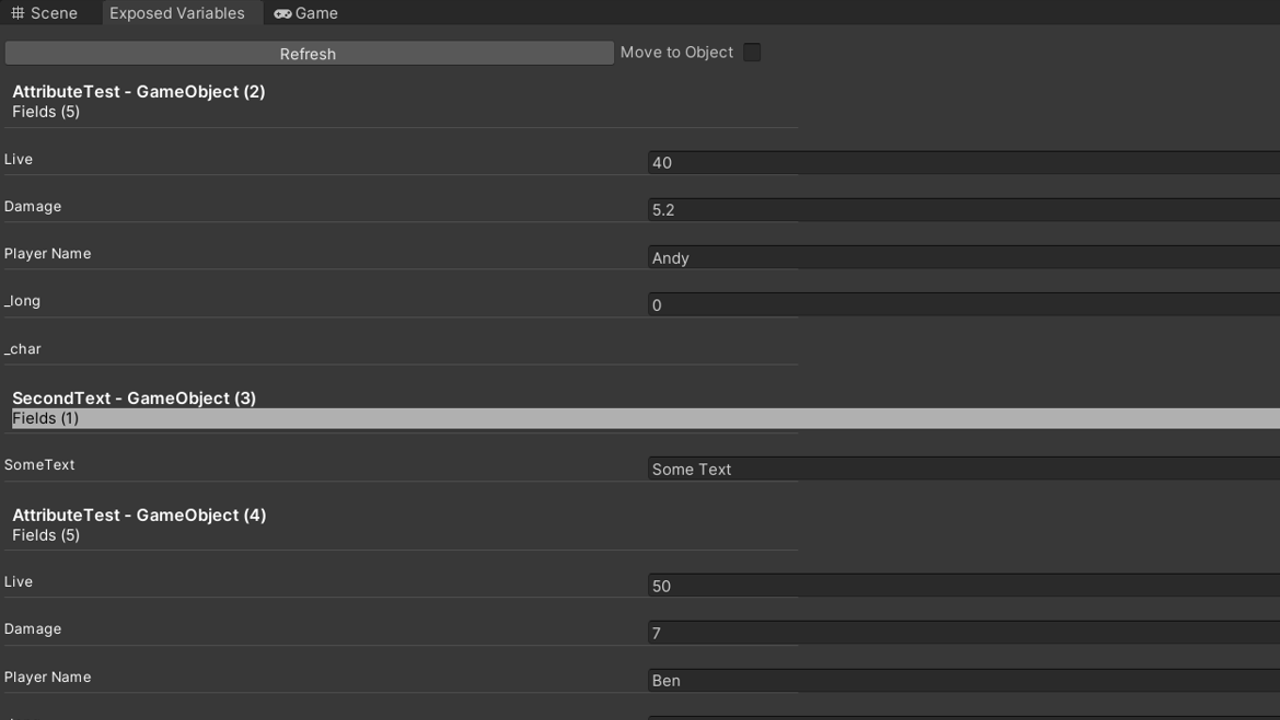Click the _char field label

point(23,349)
